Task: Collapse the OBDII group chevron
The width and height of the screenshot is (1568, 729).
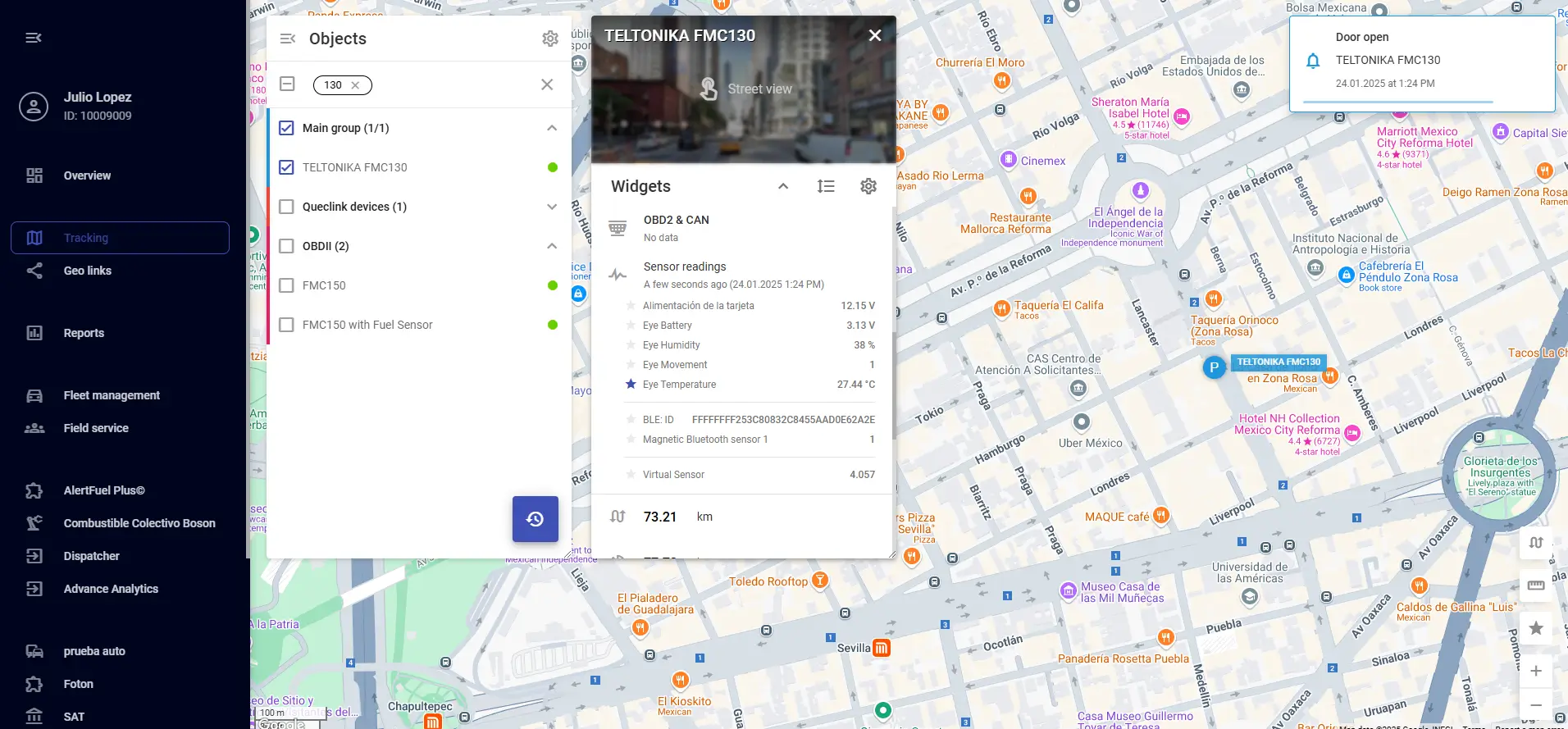Action: point(552,246)
